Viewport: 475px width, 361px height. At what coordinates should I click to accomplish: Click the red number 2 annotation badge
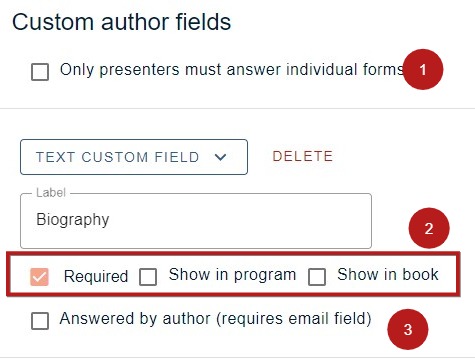429,228
